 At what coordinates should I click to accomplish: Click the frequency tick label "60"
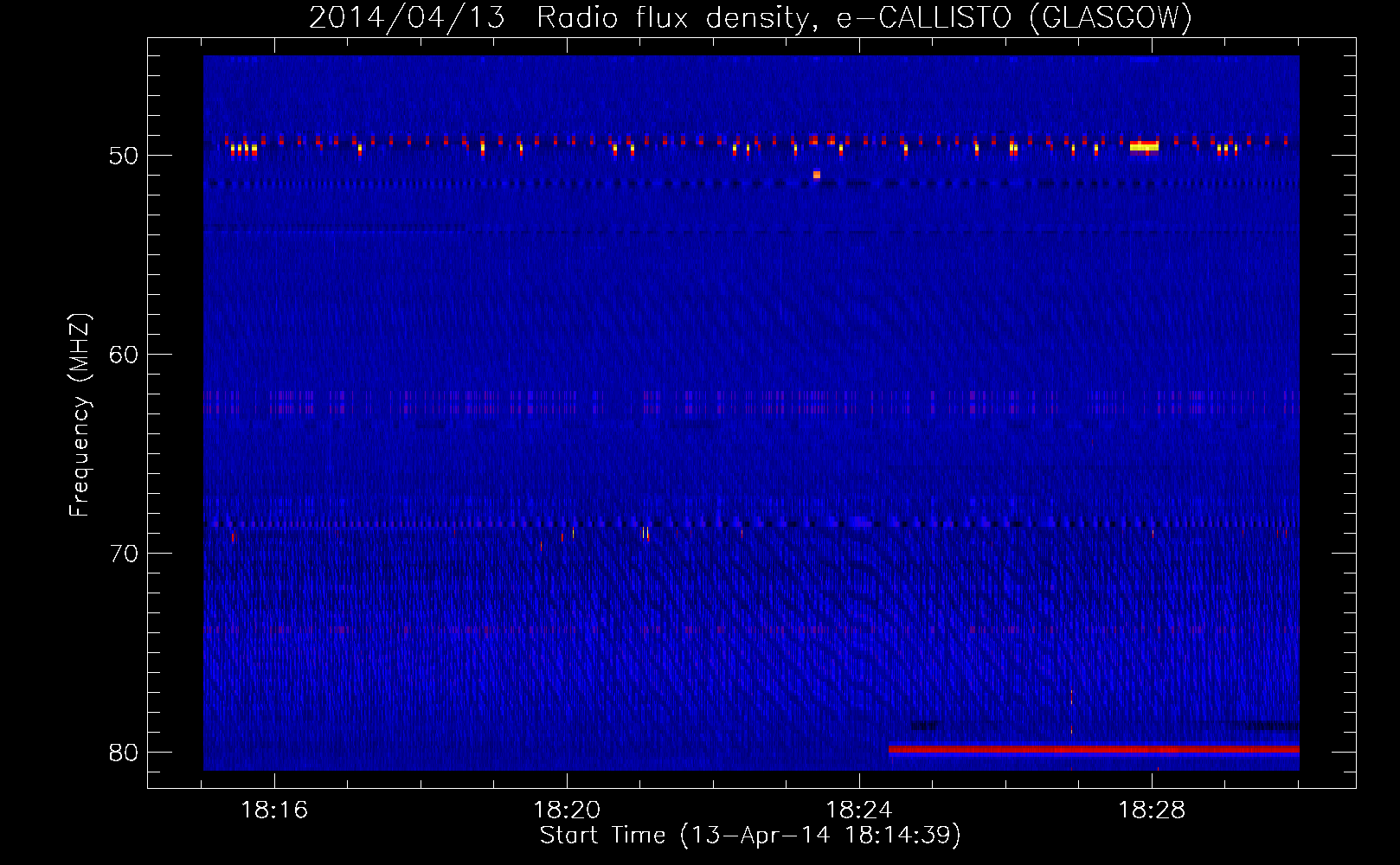[x=124, y=355]
